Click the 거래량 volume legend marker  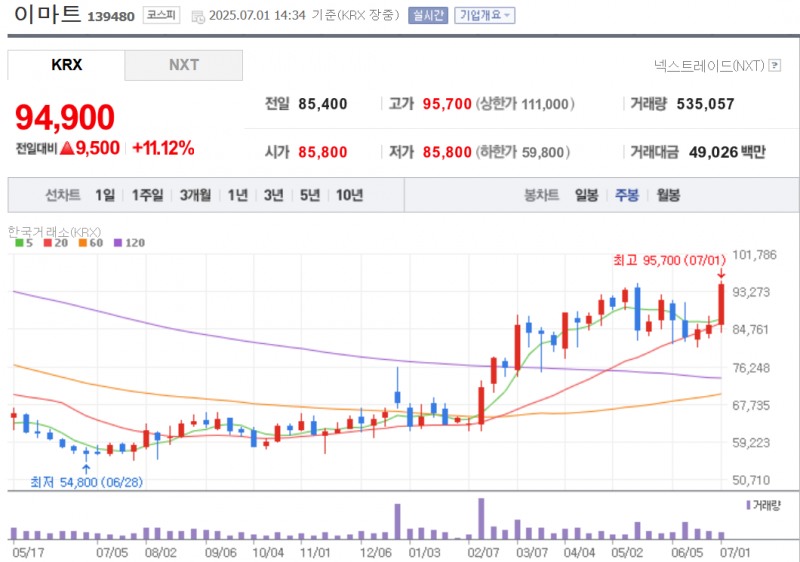pos(748,505)
